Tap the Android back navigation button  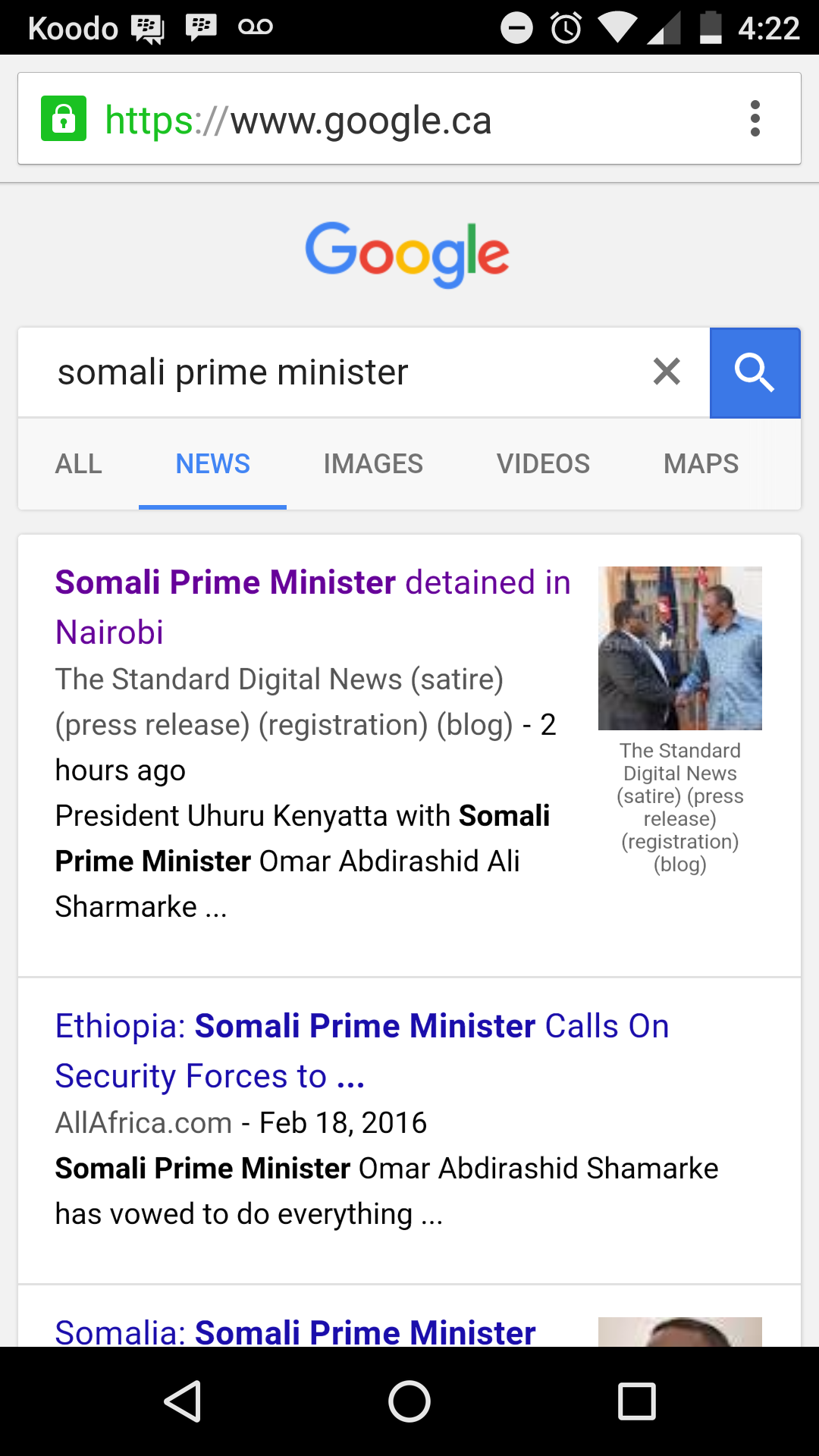pos(183,1401)
